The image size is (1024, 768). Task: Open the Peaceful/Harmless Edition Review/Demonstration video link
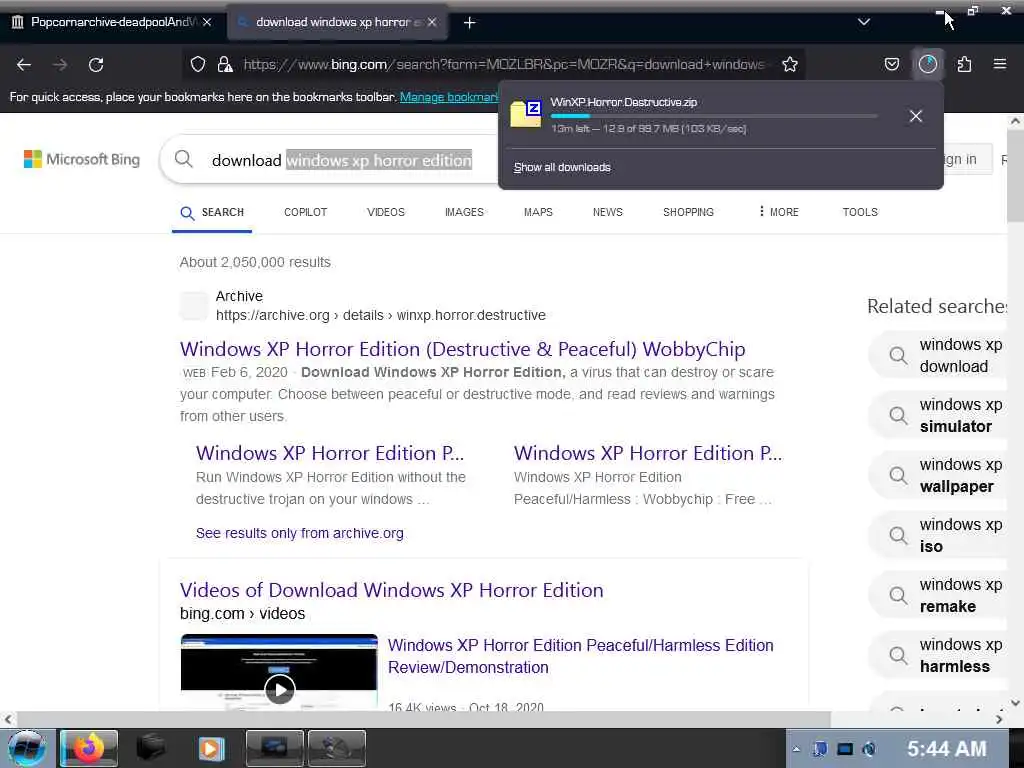(x=581, y=656)
